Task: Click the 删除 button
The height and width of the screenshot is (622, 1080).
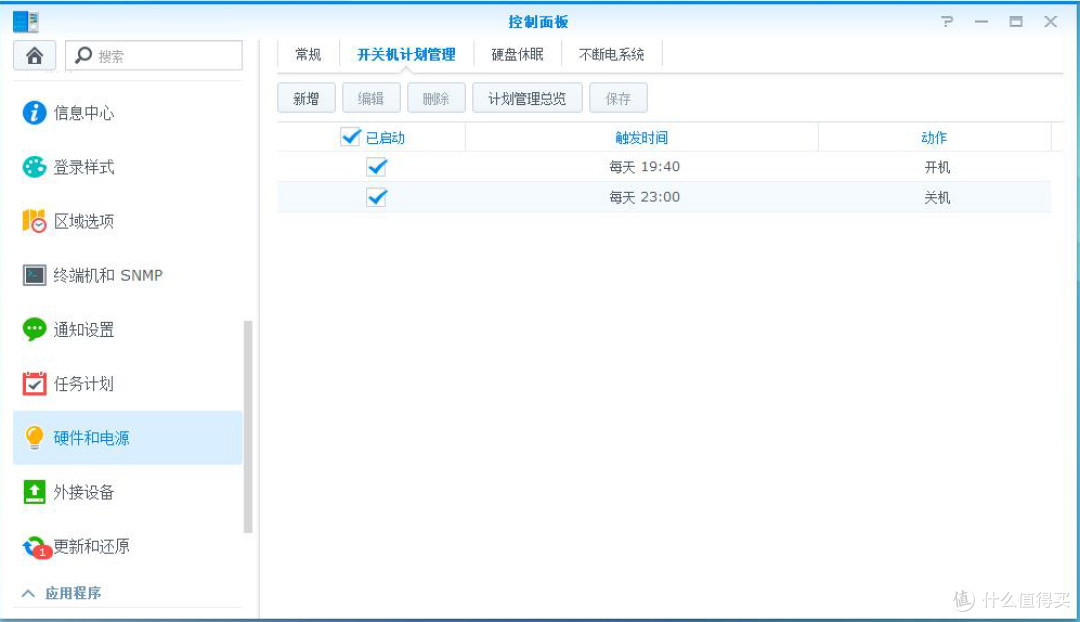Action: (436, 99)
